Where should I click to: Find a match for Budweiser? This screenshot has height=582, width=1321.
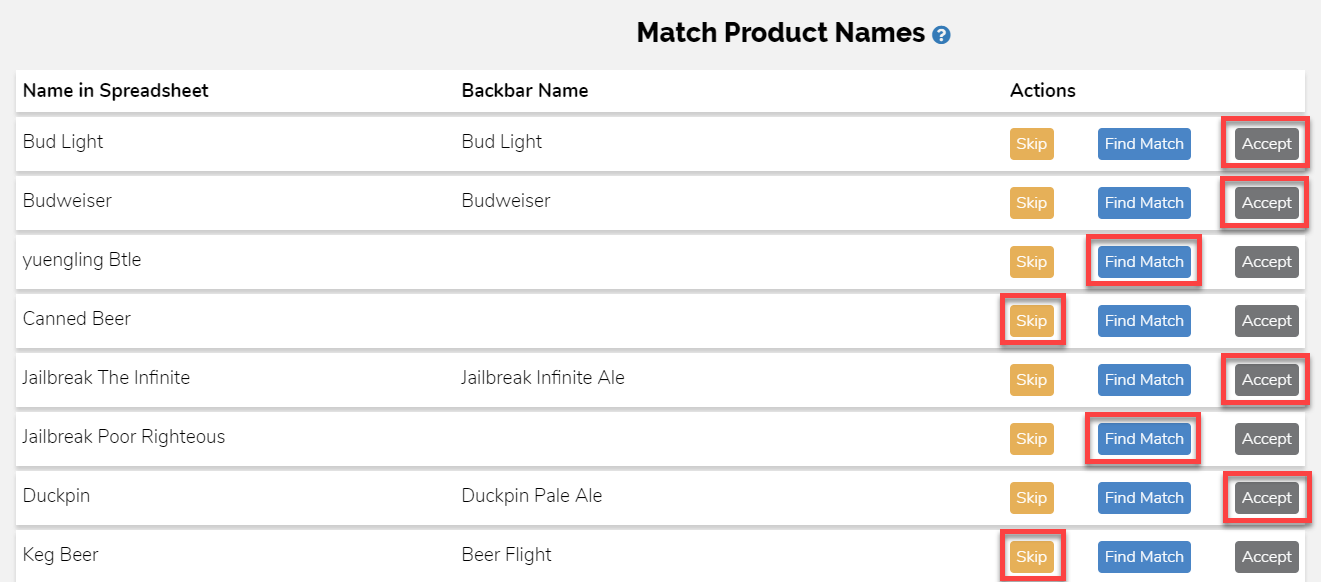1144,202
